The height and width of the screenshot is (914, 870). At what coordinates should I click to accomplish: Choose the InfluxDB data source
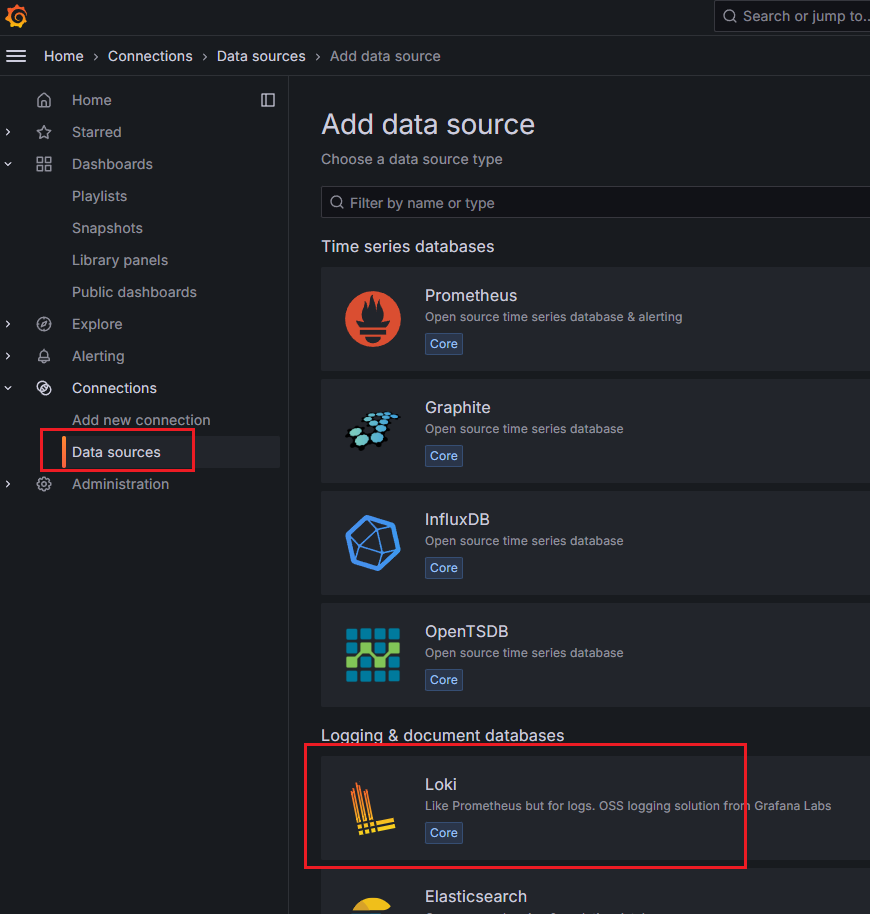tap(596, 543)
